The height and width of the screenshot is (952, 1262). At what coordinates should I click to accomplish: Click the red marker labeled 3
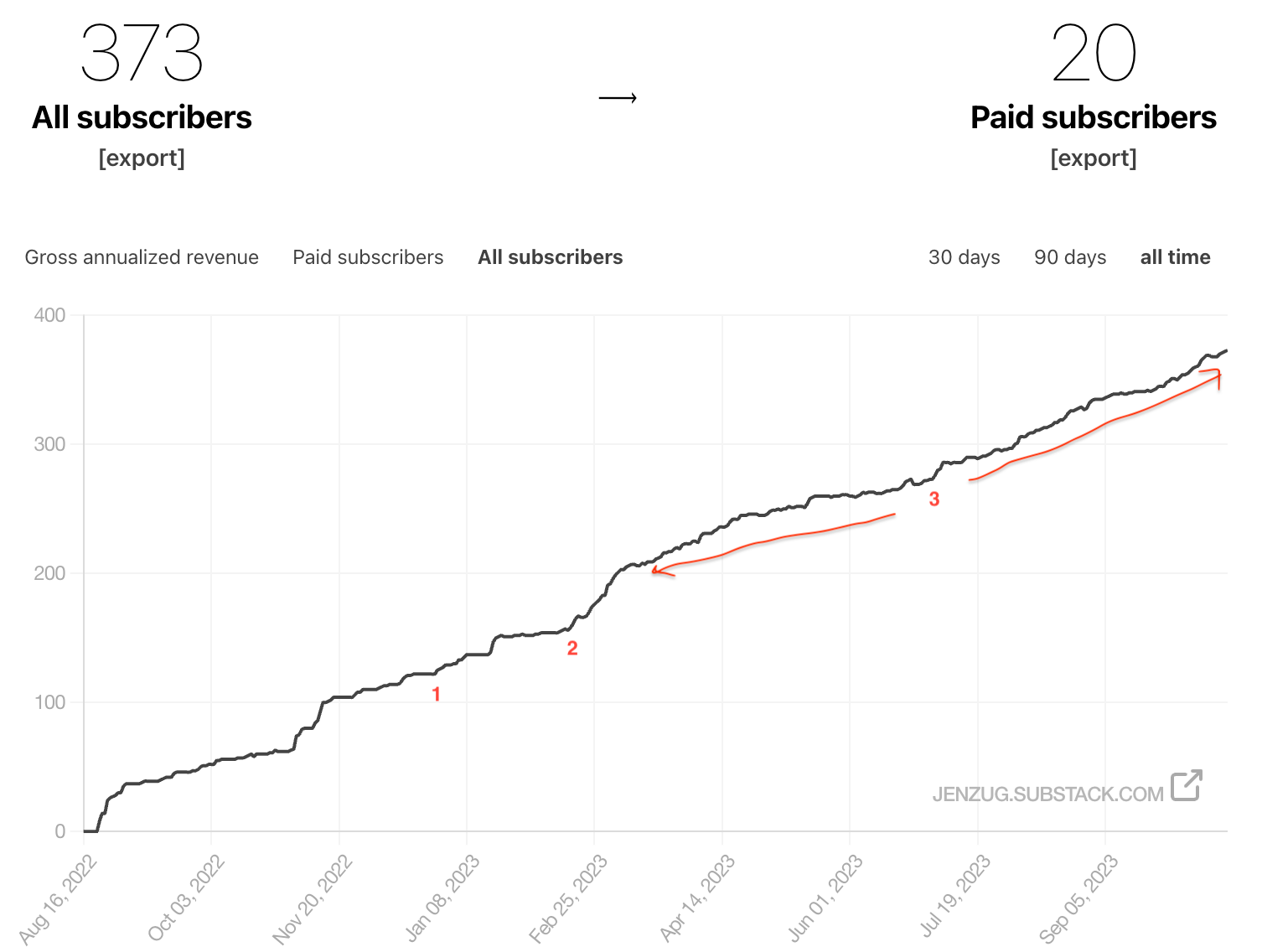pos(934,499)
